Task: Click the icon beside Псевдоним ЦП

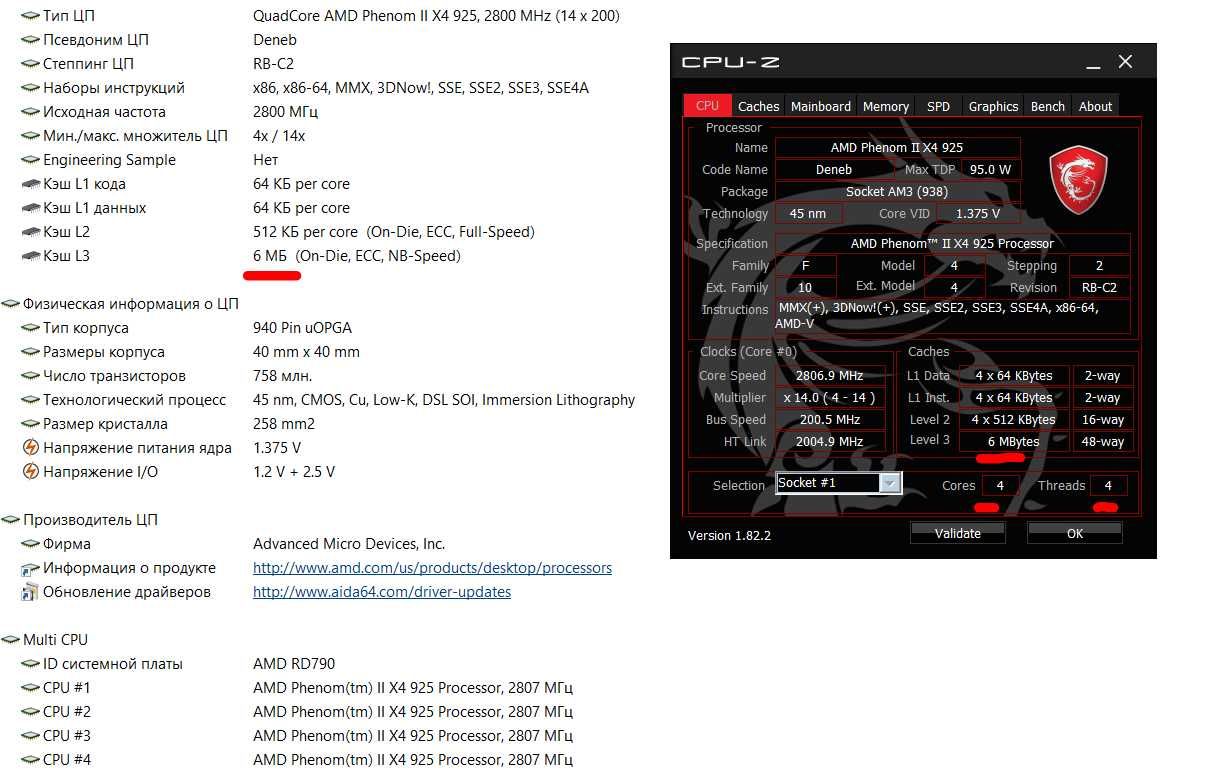Action: point(30,40)
